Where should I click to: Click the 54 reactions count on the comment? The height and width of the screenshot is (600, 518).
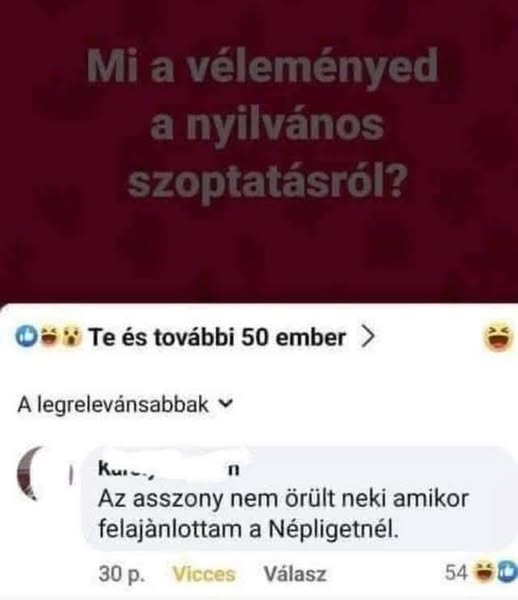pos(456,573)
